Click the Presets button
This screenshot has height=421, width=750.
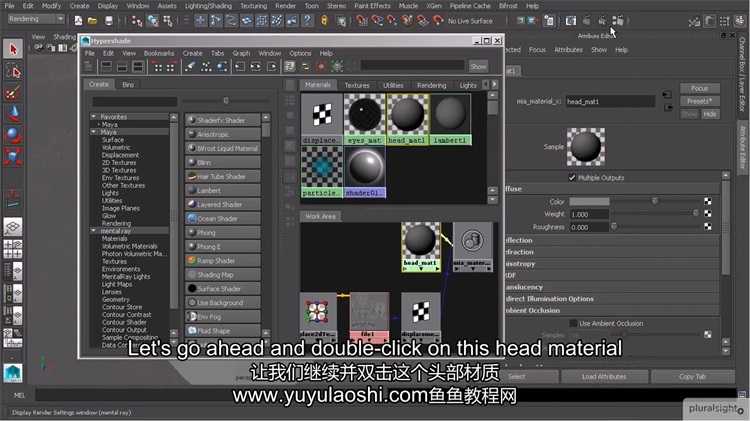coord(699,101)
